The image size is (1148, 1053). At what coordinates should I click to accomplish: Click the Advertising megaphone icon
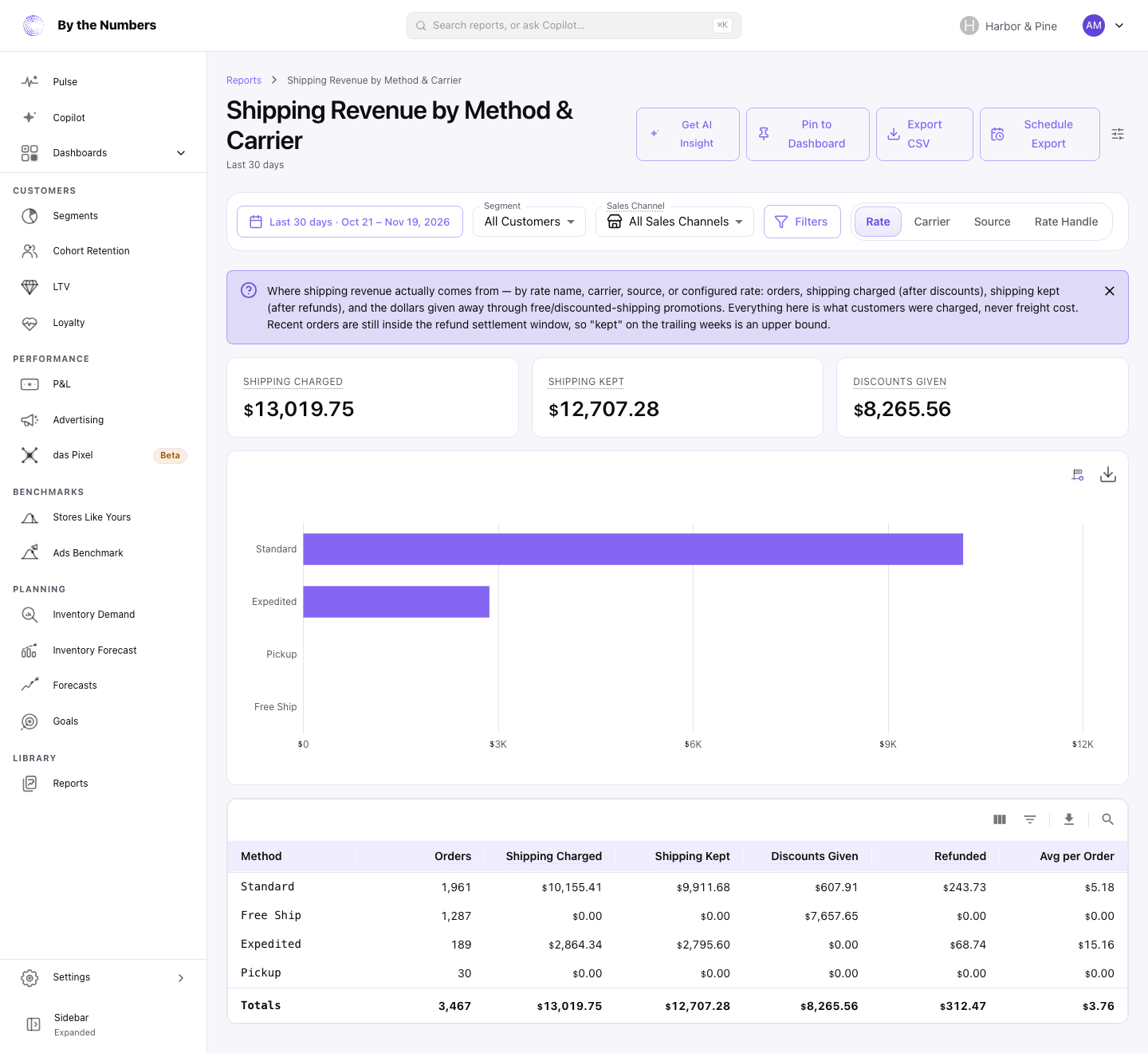point(29,420)
